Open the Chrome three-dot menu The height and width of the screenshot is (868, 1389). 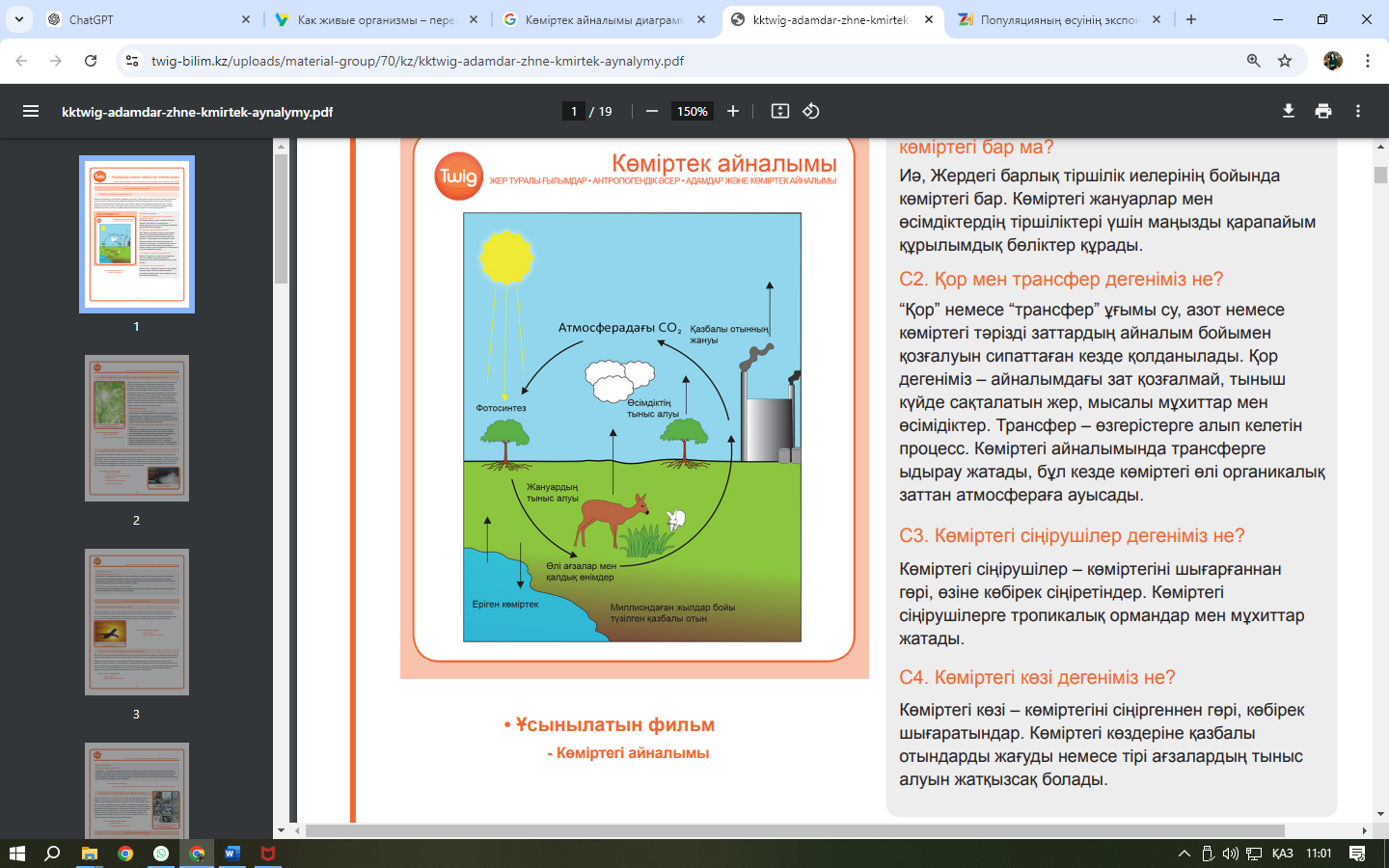tap(1368, 61)
